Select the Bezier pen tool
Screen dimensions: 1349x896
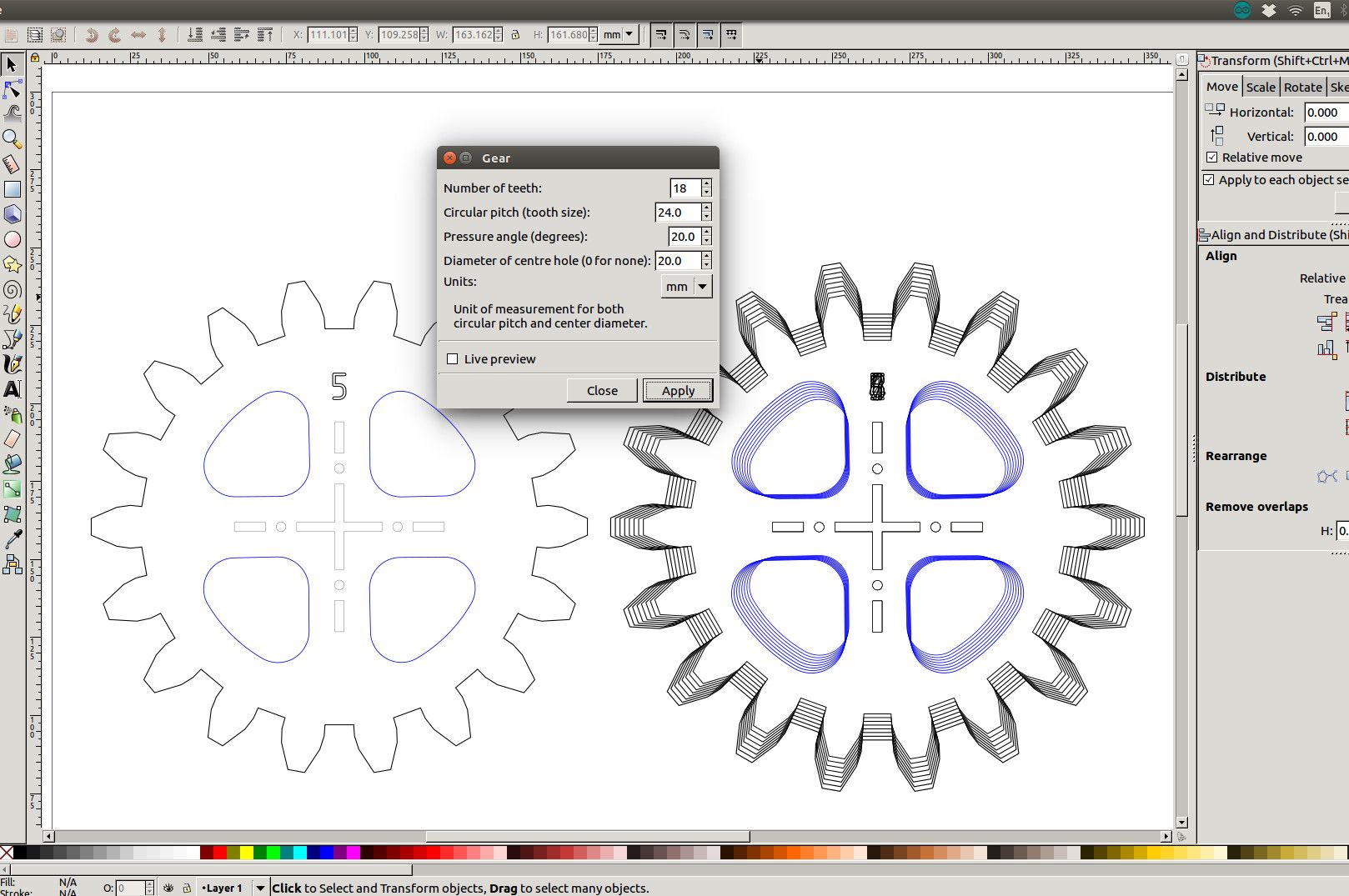pos(12,339)
